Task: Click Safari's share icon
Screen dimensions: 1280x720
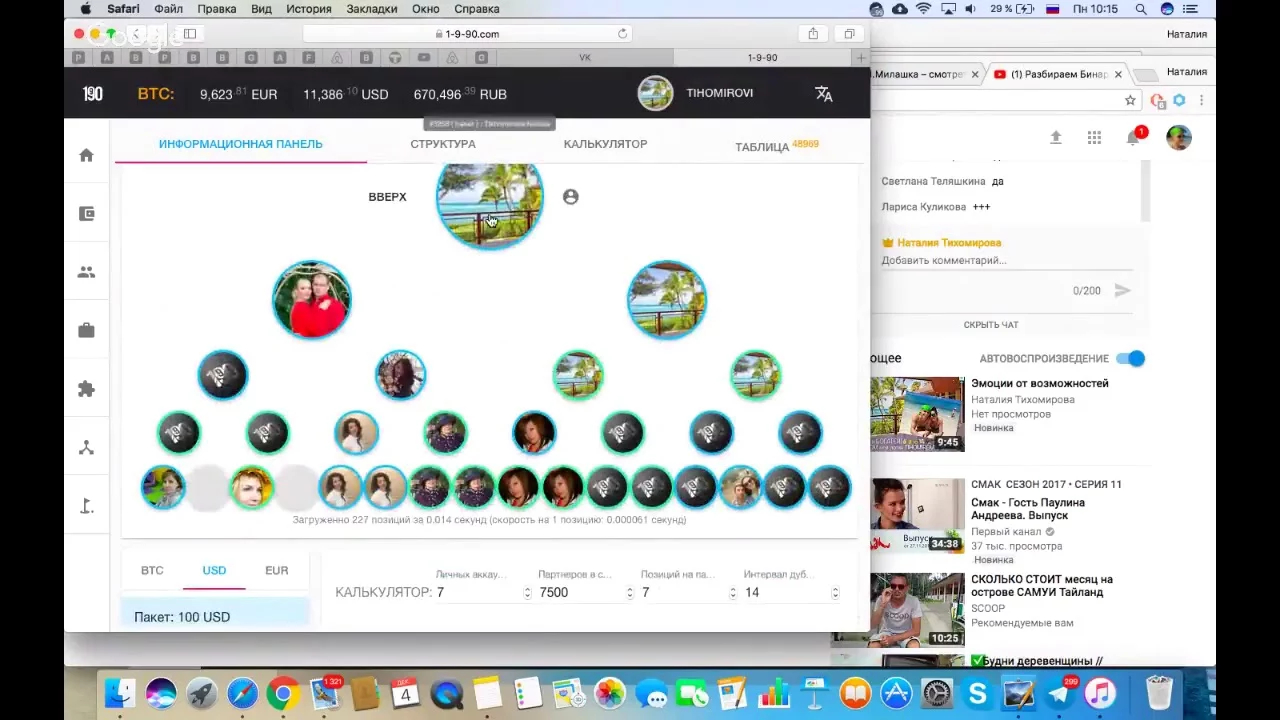Action: [813, 33]
